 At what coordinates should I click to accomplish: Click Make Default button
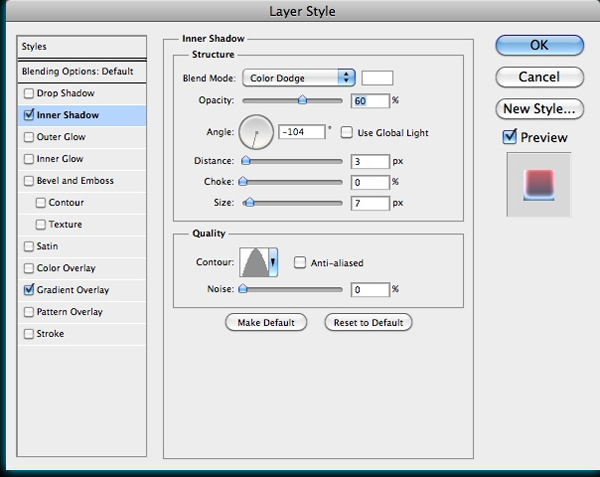click(265, 322)
